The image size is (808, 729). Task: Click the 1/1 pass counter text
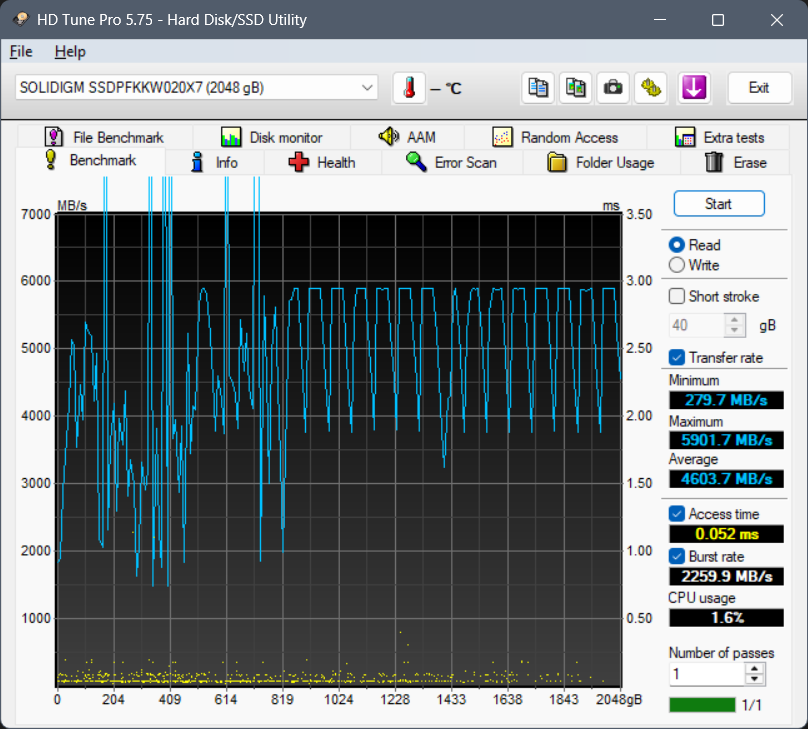[x=751, y=705]
